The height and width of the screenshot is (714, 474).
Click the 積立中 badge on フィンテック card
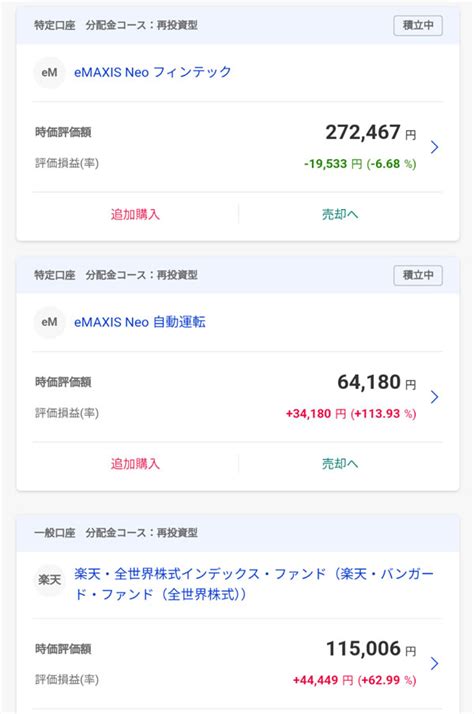click(418, 26)
